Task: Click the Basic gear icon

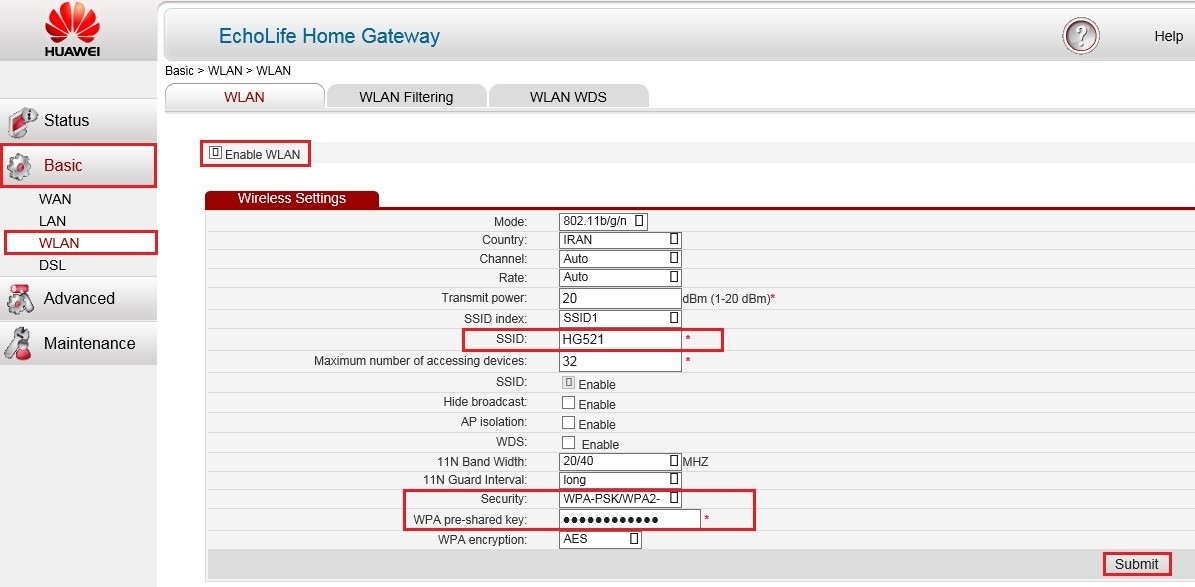Action: point(22,166)
